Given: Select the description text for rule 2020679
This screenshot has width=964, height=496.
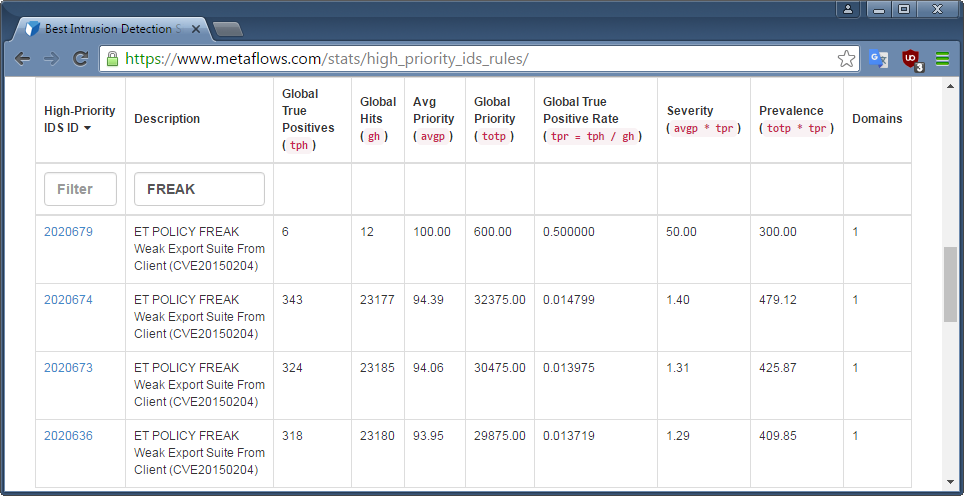Looking at the screenshot, I should click(199, 249).
